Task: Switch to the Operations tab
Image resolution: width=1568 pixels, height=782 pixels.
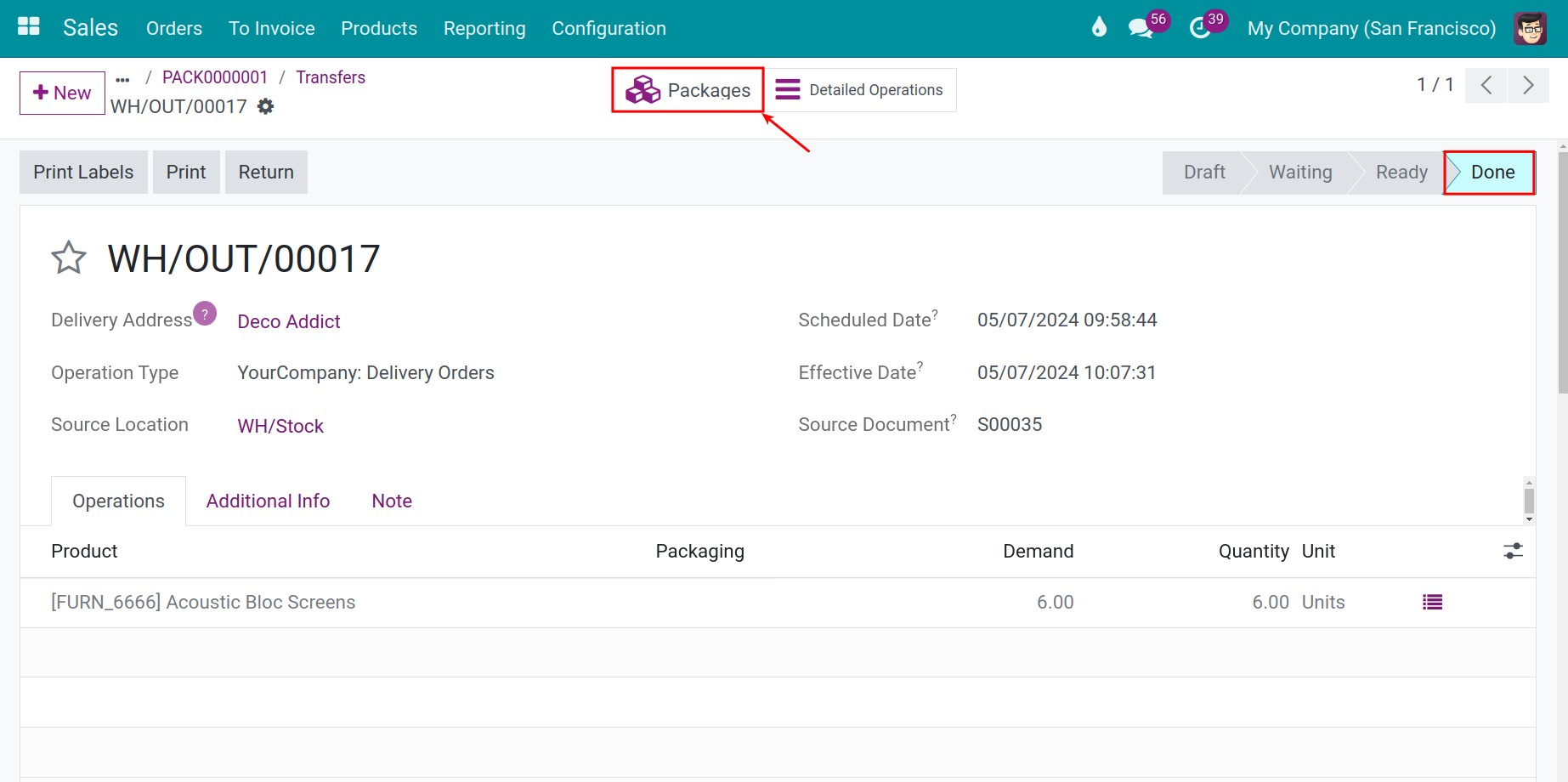Action: pos(119,501)
